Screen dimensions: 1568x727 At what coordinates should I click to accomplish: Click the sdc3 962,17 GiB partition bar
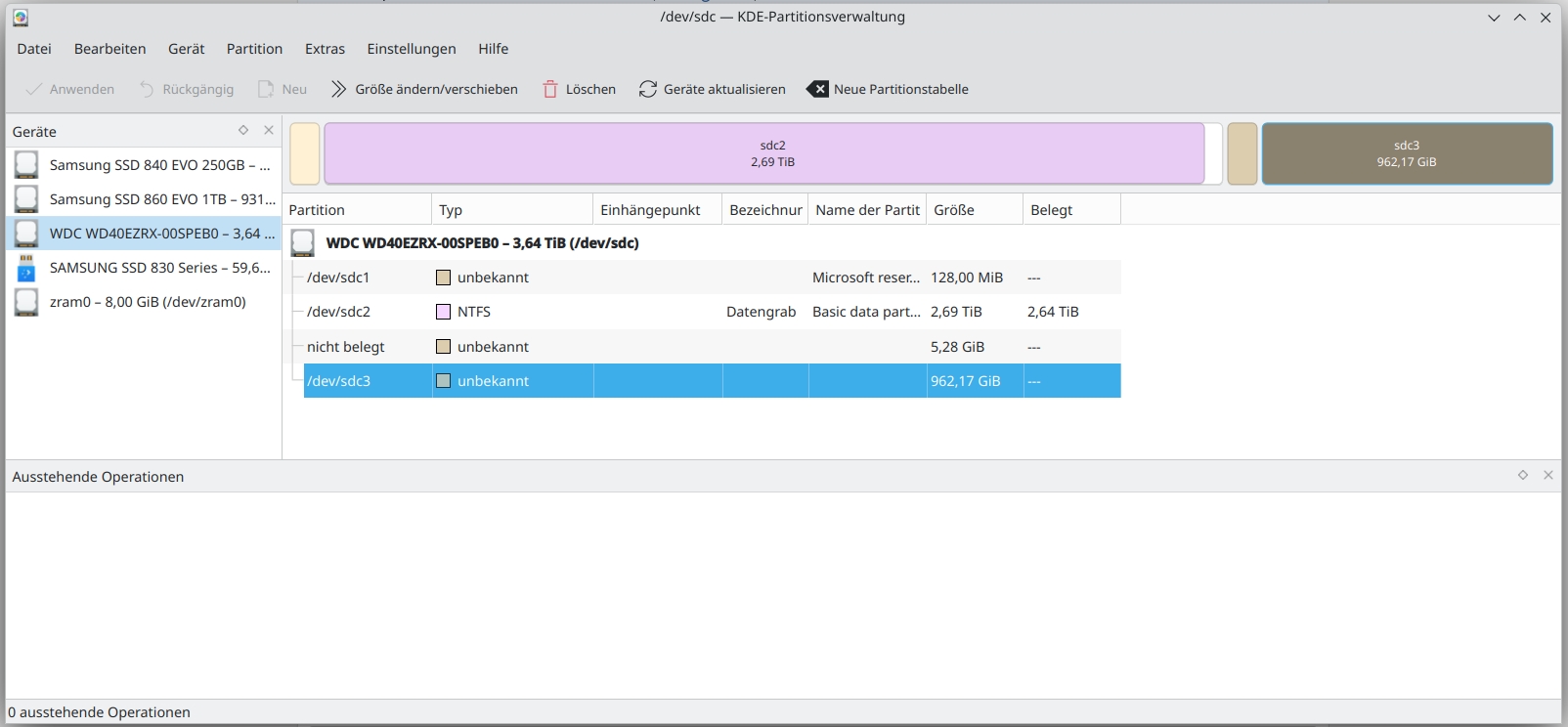[1407, 153]
